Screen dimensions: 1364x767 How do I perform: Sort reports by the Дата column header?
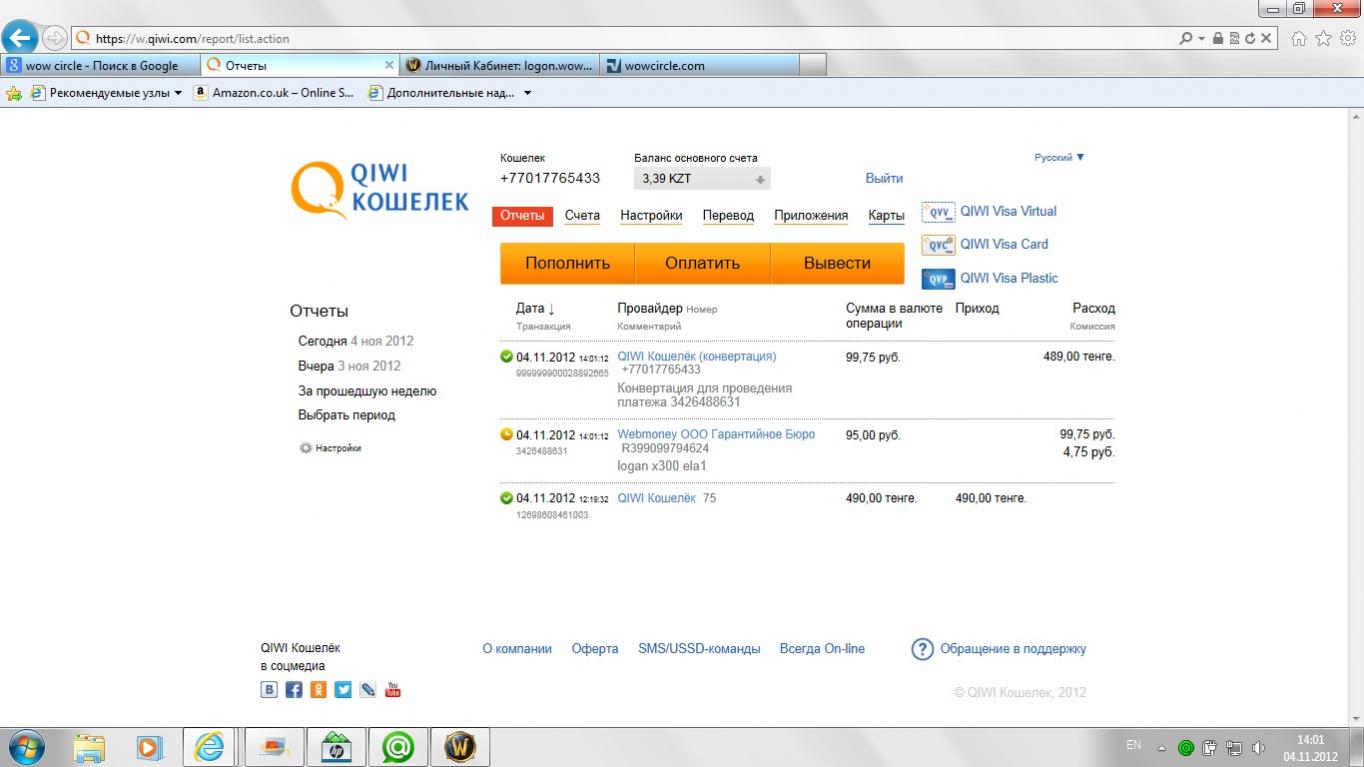pyautogui.click(x=535, y=308)
